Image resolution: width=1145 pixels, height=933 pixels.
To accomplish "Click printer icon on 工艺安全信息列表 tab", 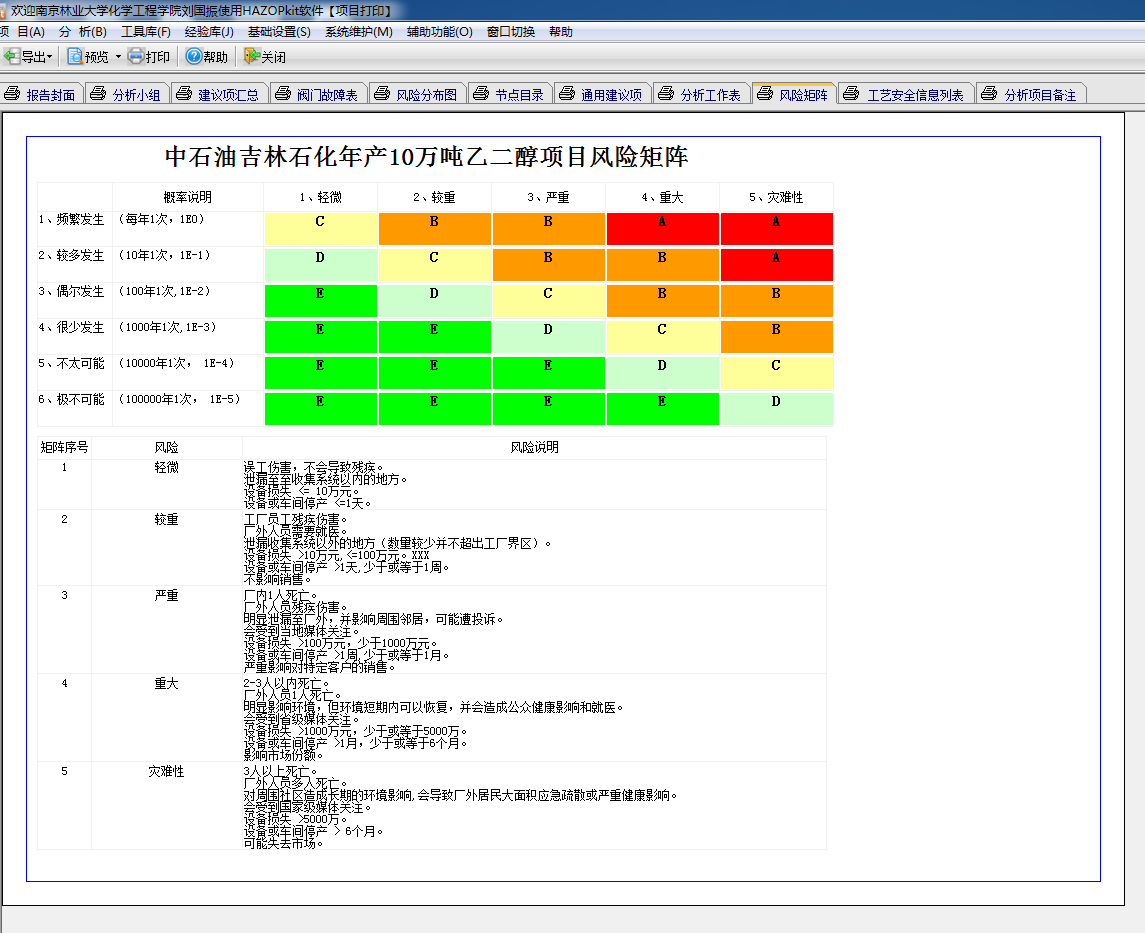I will click(851, 93).
